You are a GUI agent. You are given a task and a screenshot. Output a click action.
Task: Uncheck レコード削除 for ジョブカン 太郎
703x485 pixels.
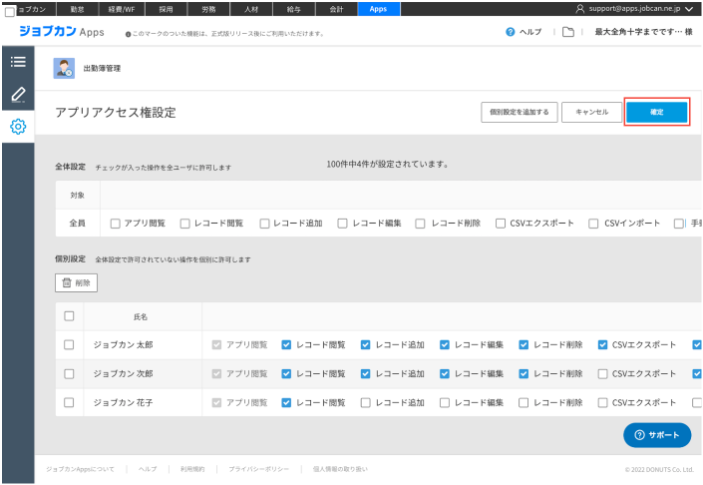pos(524,345)
